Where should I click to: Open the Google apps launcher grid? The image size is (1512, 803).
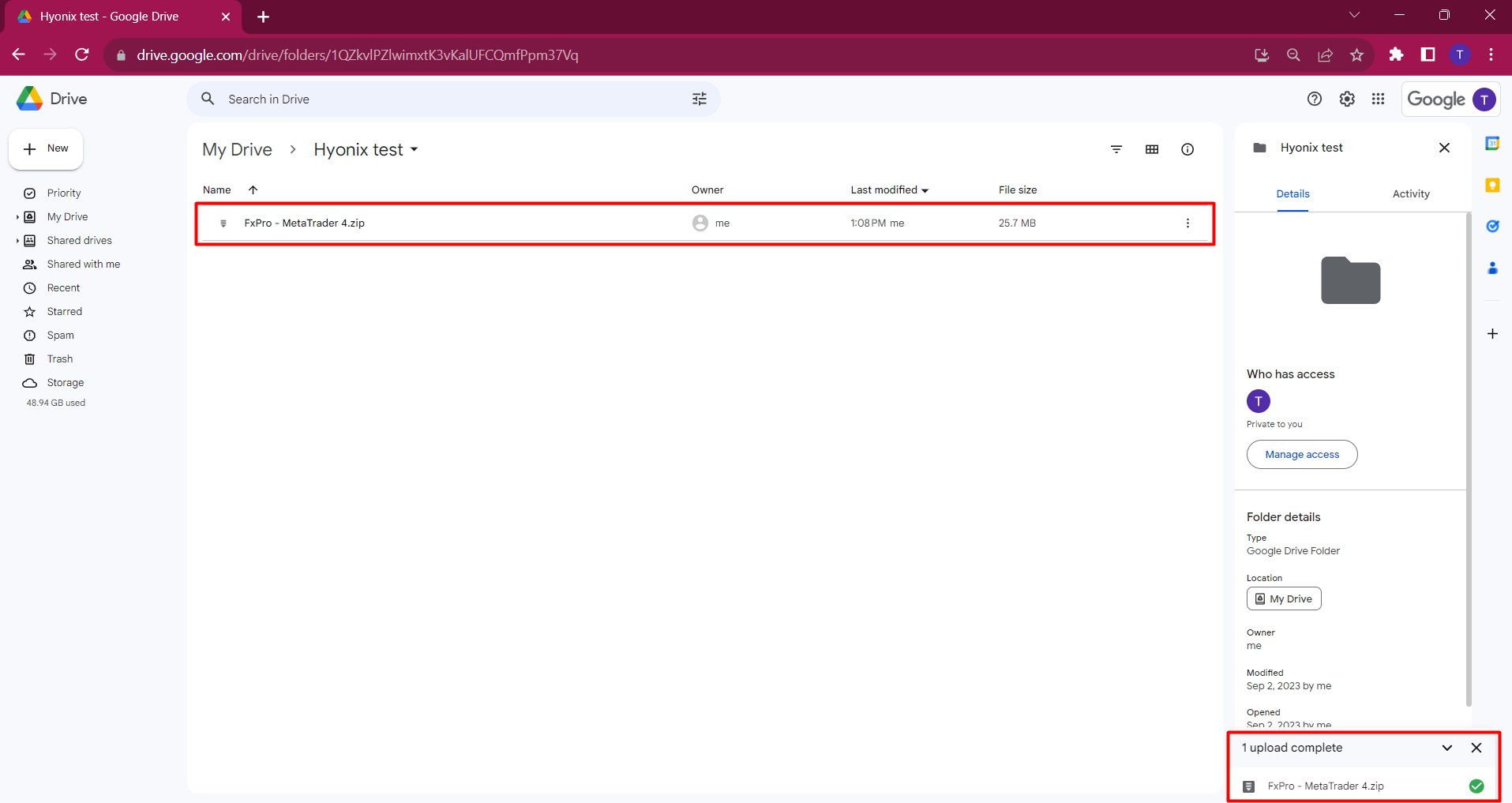click(1379, 99)
